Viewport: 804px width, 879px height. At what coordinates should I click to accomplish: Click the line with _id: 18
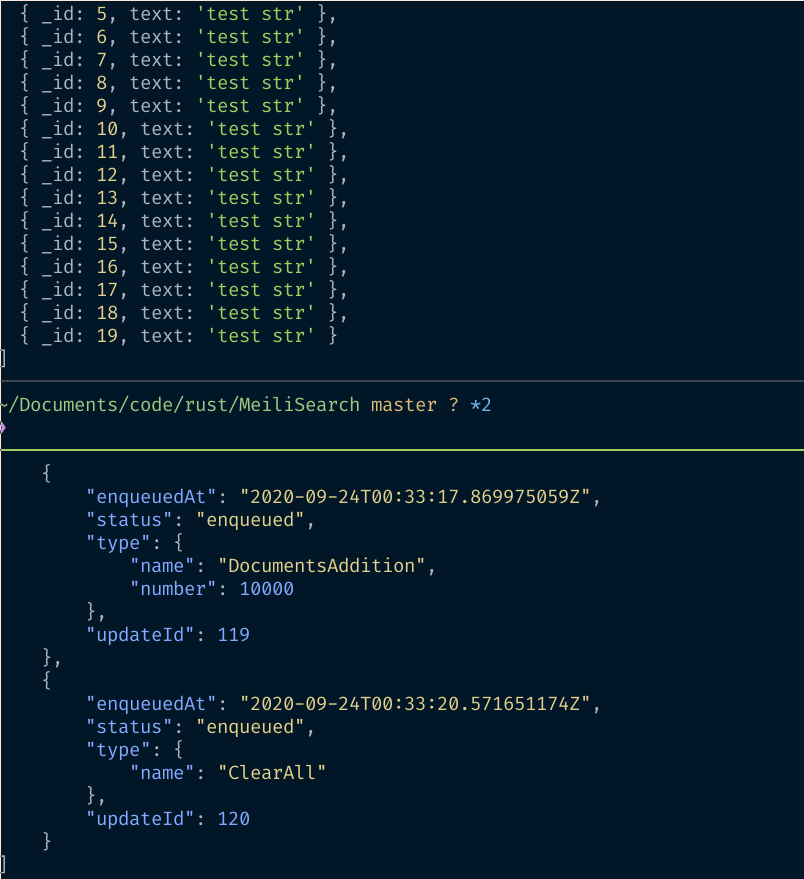183,313
